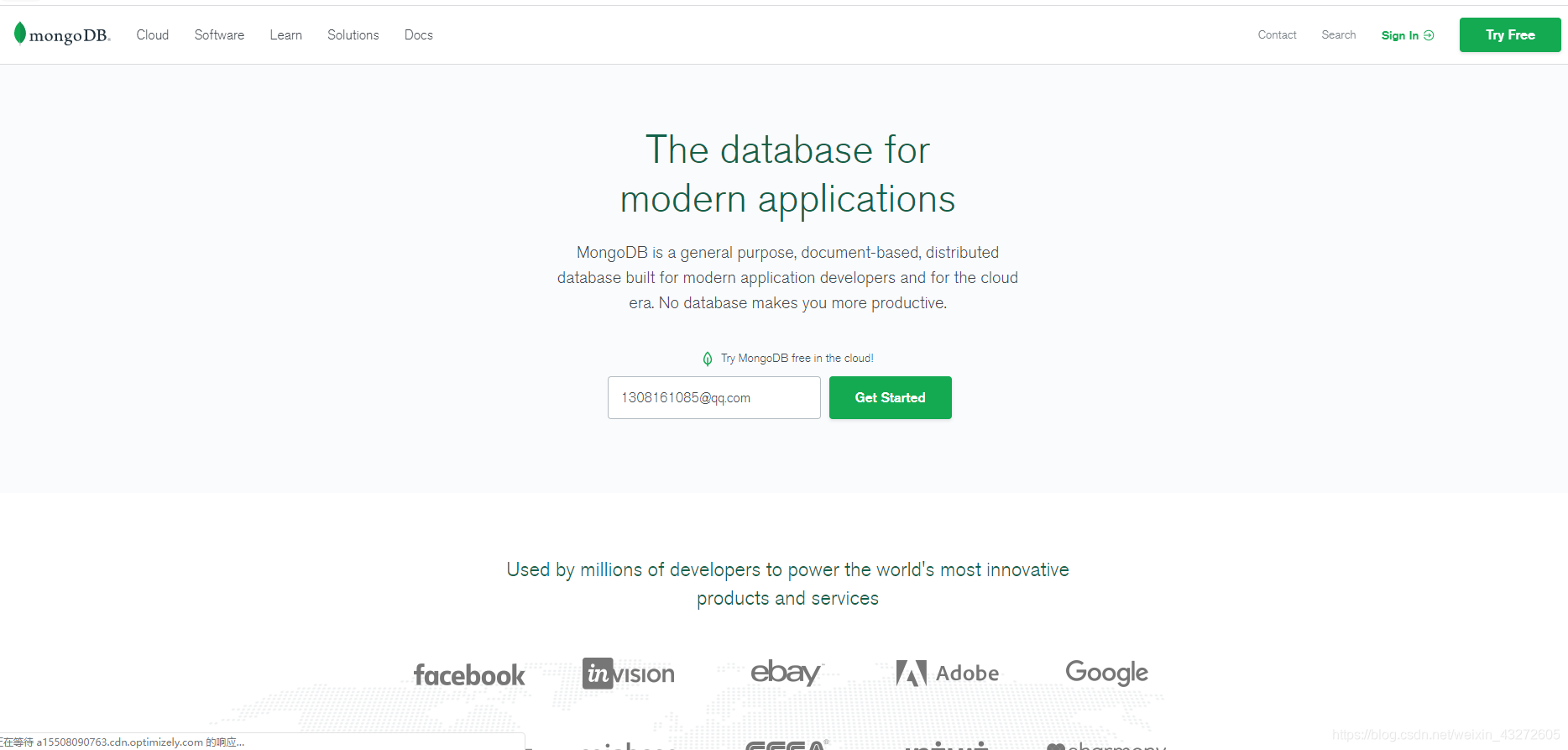The height and width of the screenshot is (750, 1568).
Task: Open Search in the header
Action: click(x=1339, y=35)
